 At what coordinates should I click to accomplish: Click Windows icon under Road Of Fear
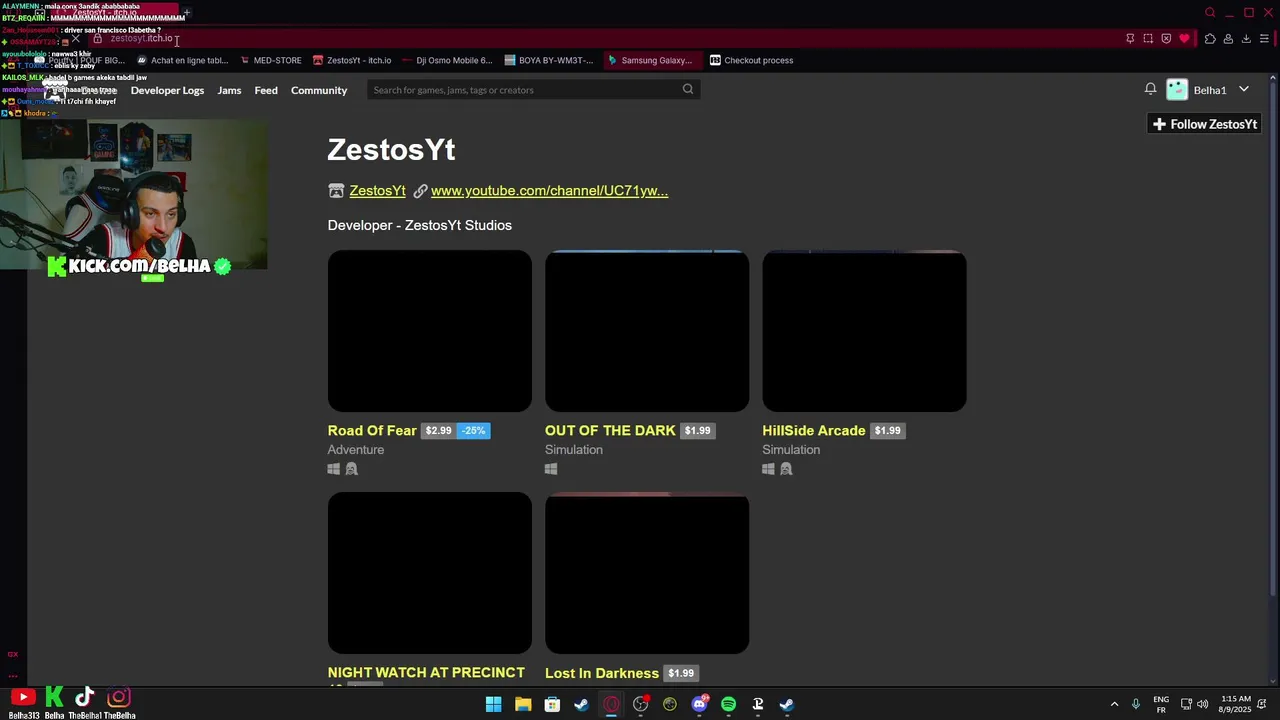pyautogui.click(x=334, y=469)
